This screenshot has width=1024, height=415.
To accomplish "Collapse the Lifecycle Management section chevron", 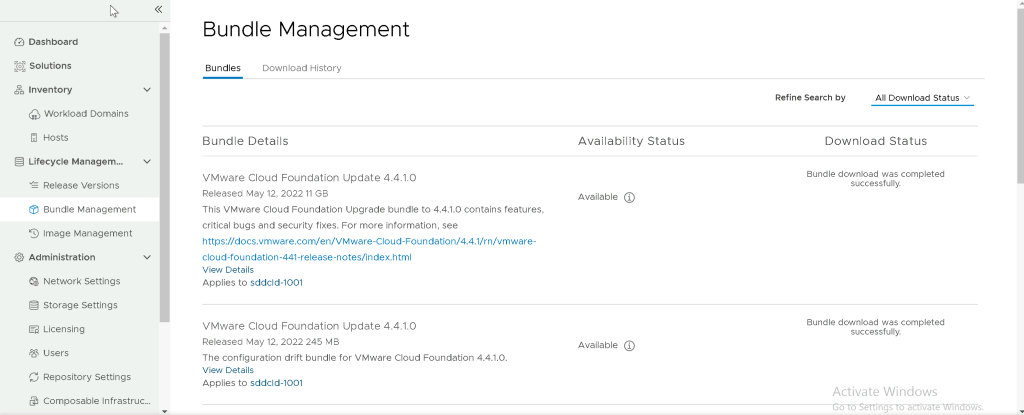I will pyautogui.click(x=147, y=162).
